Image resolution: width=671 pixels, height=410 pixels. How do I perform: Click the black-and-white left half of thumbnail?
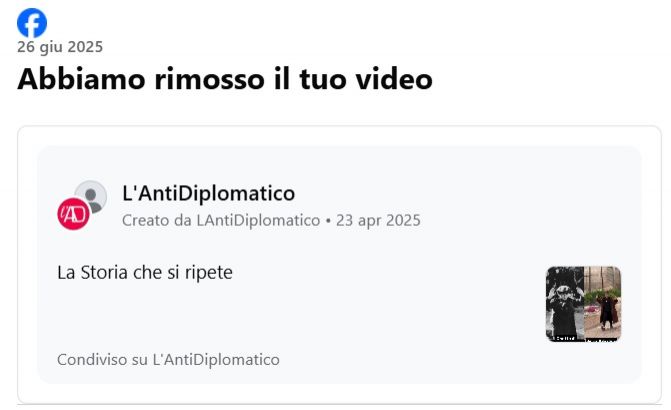click(x=565, y=304)
